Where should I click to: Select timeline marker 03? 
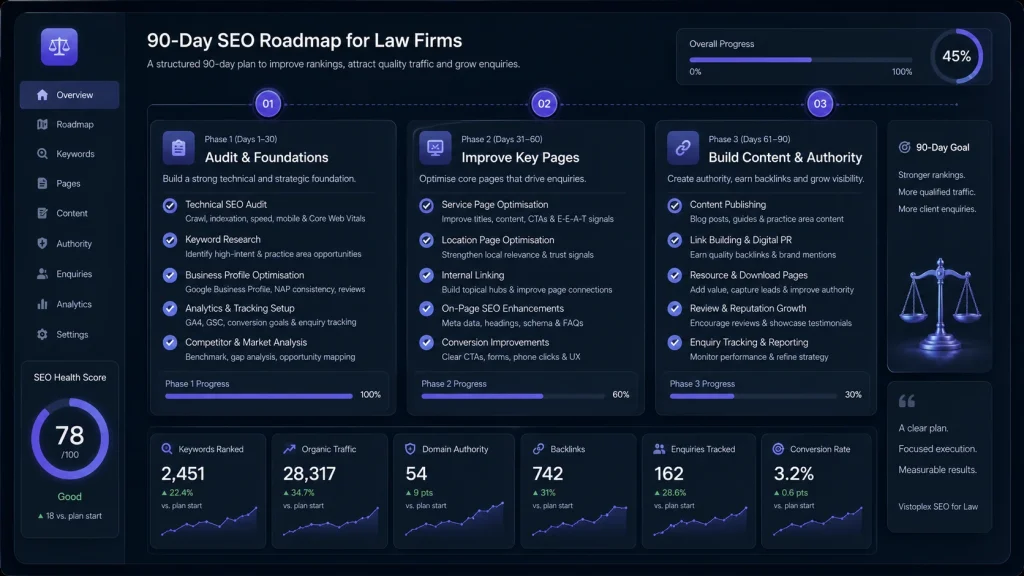click(820, 103)
